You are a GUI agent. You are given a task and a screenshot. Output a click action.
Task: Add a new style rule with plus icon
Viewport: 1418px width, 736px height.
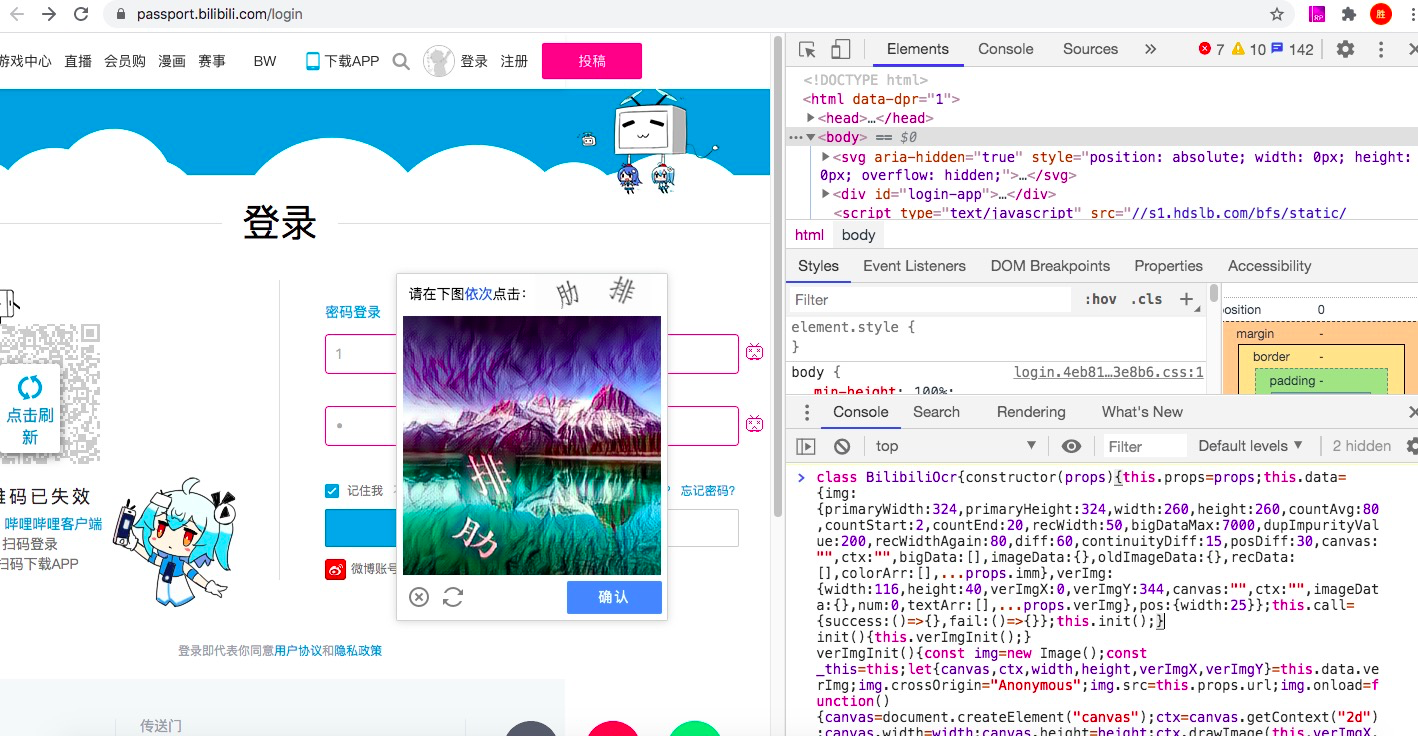[x=1187, y=299]
